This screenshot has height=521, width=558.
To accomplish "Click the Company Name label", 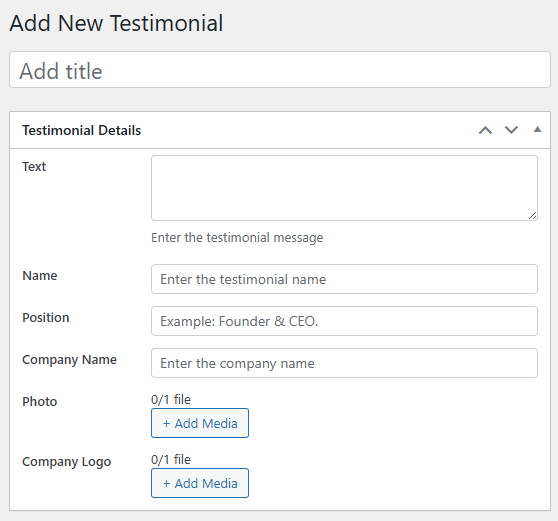I will 69,360.
